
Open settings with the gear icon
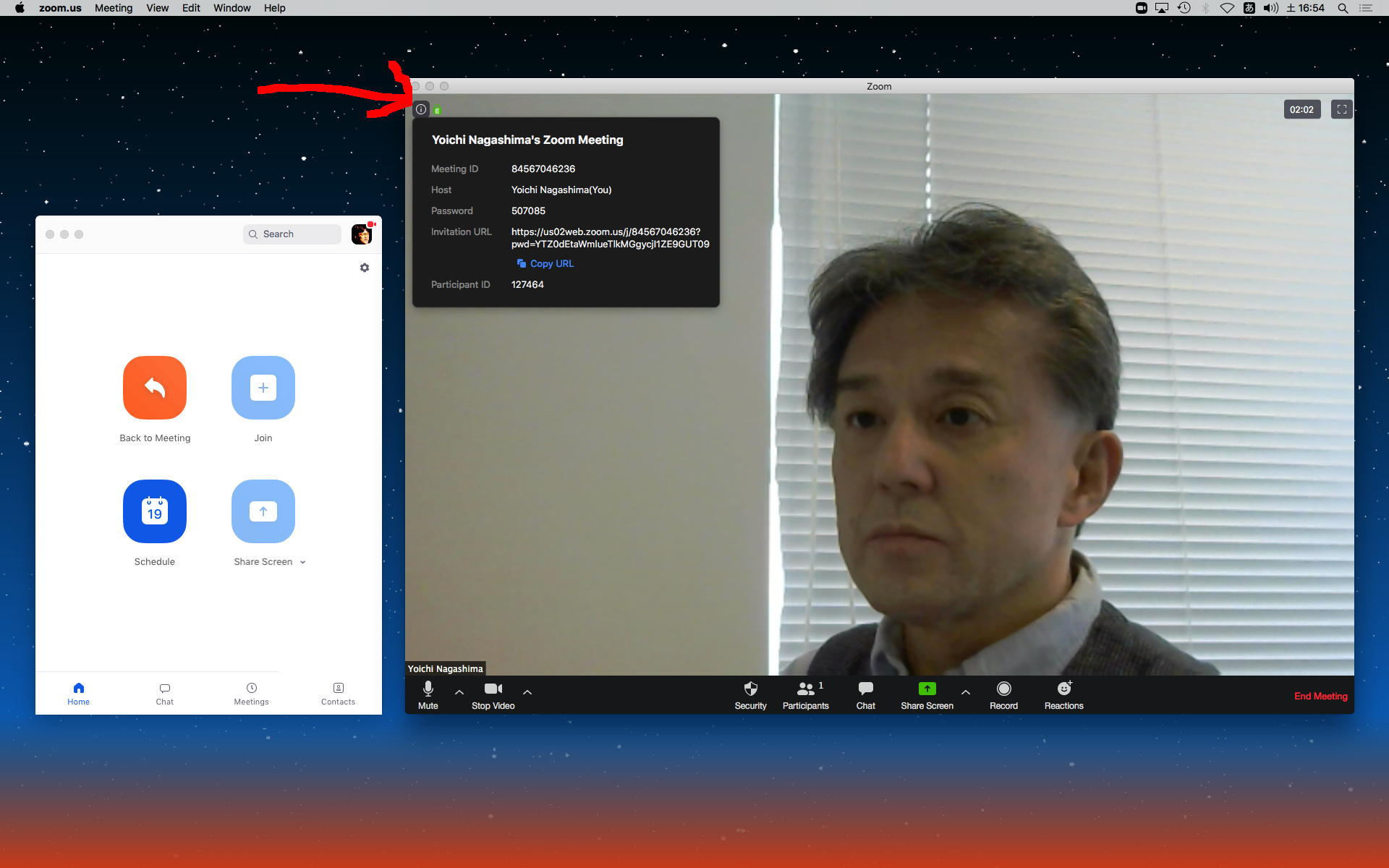(365, 268)
